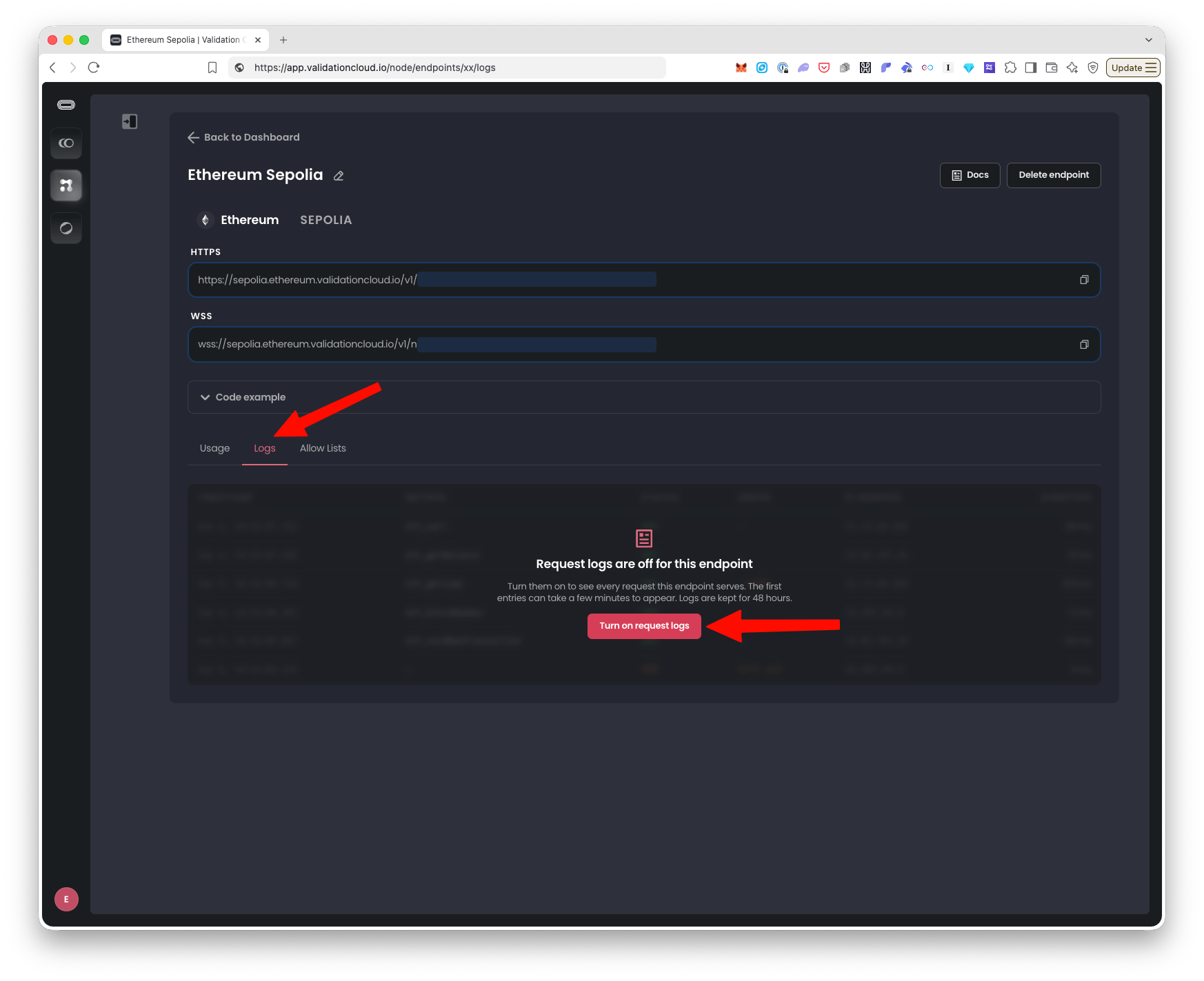
Task: Click the browser forward arrow
Action: 72,68
